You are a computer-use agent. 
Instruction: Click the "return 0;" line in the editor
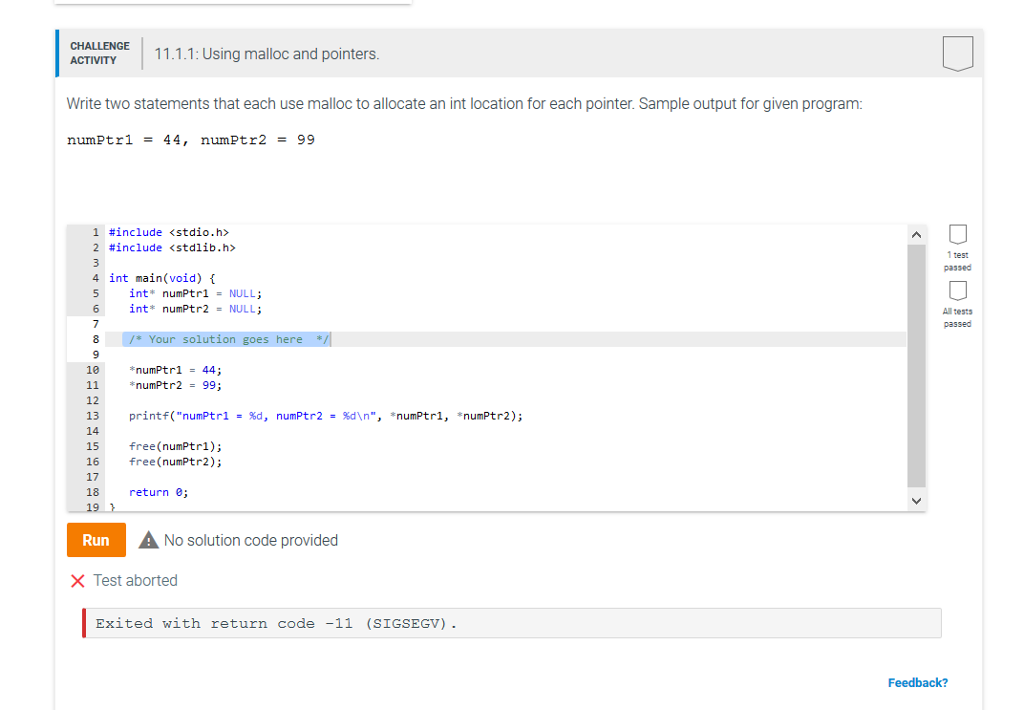pos(158,493)
